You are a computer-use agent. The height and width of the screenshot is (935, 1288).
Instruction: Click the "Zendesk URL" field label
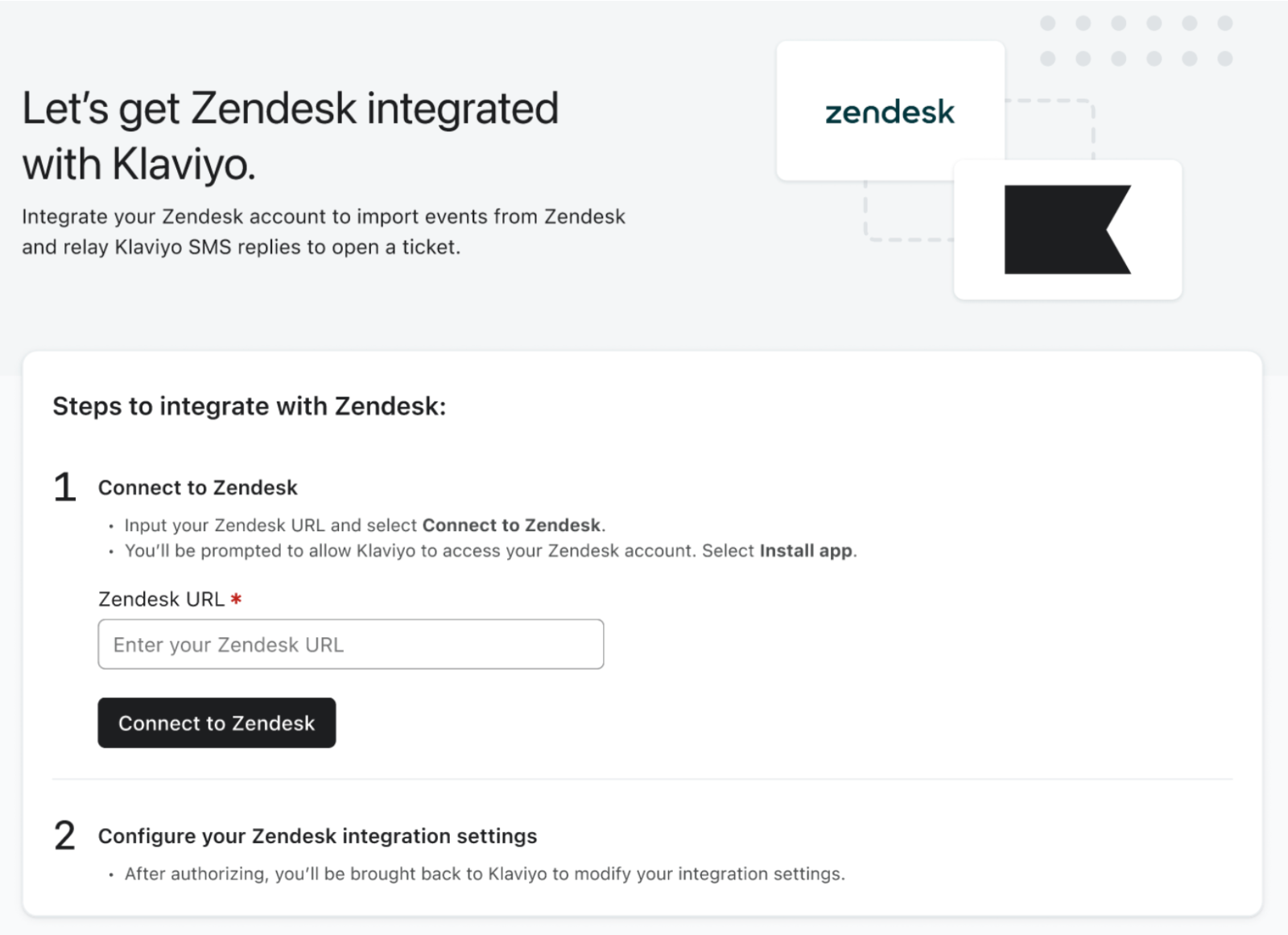(161, 599)
